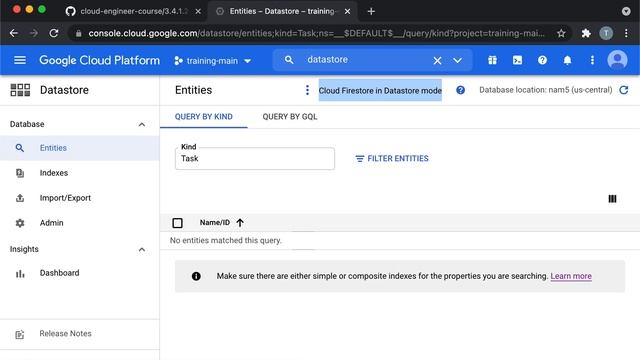This screenshot has width=640, height=360.
Task: Switch to Query by Kind tab
Action: (x=204, y=117)
